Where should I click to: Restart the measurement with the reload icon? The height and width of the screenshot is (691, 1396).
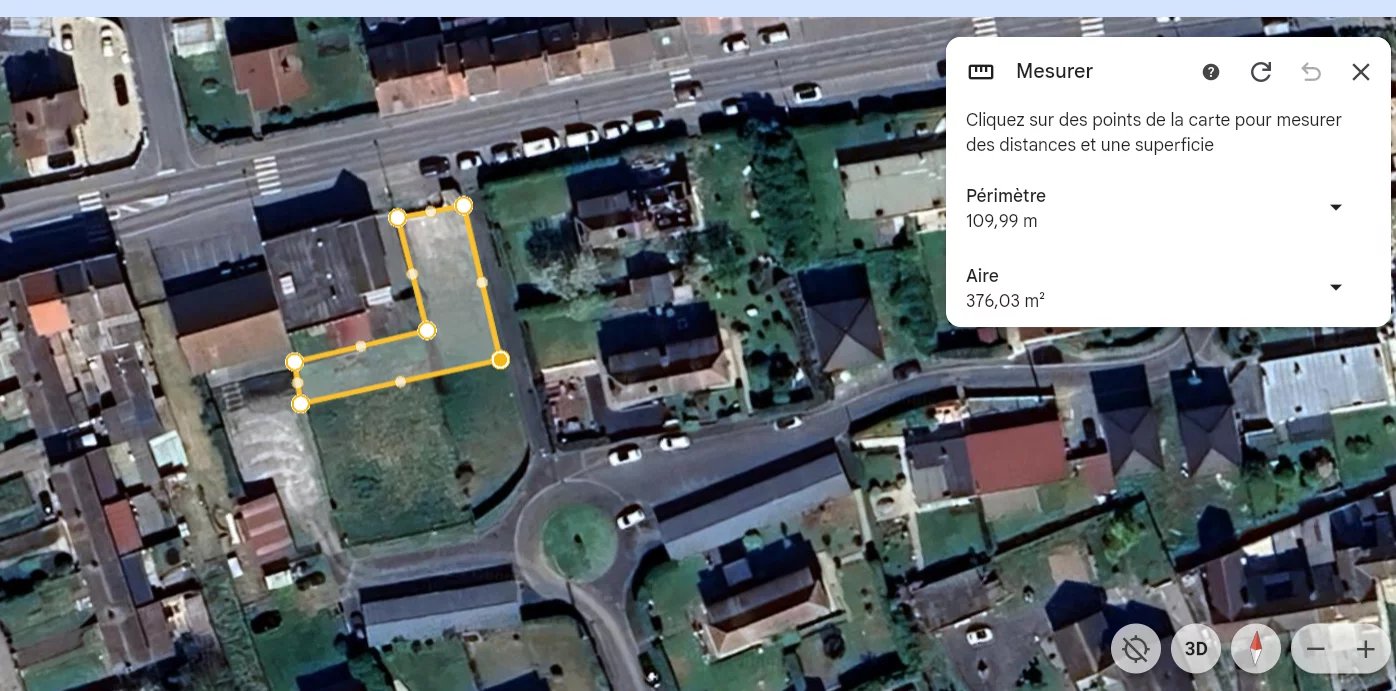coord(1261,72)
